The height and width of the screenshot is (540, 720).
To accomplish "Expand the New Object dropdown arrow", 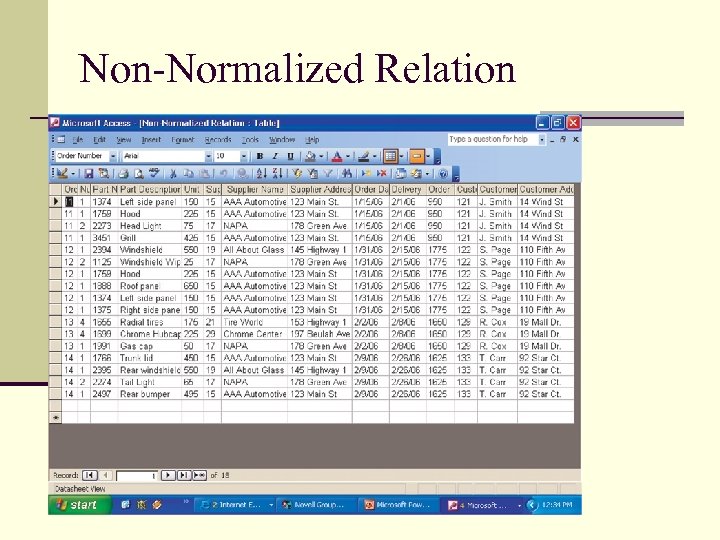I will pos(427,174).
